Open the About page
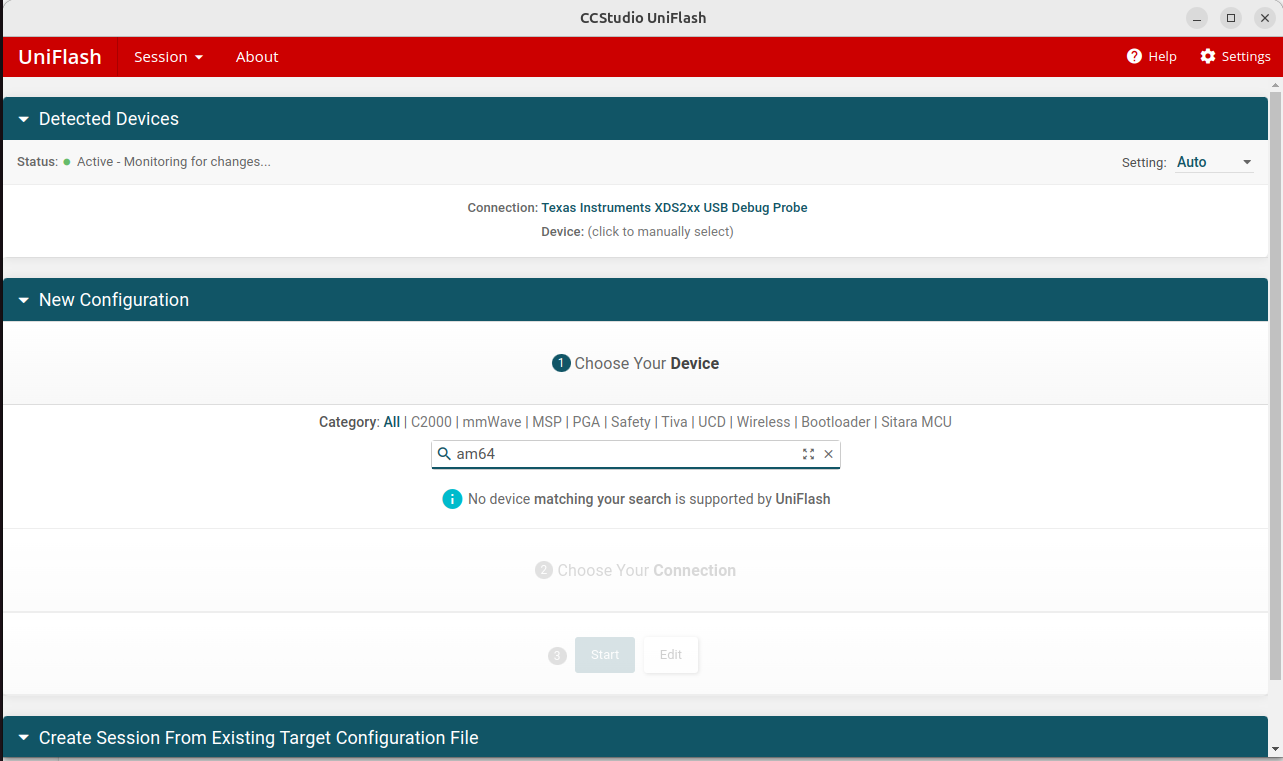This screenshot has height=761, width=1283. (257, 57)
